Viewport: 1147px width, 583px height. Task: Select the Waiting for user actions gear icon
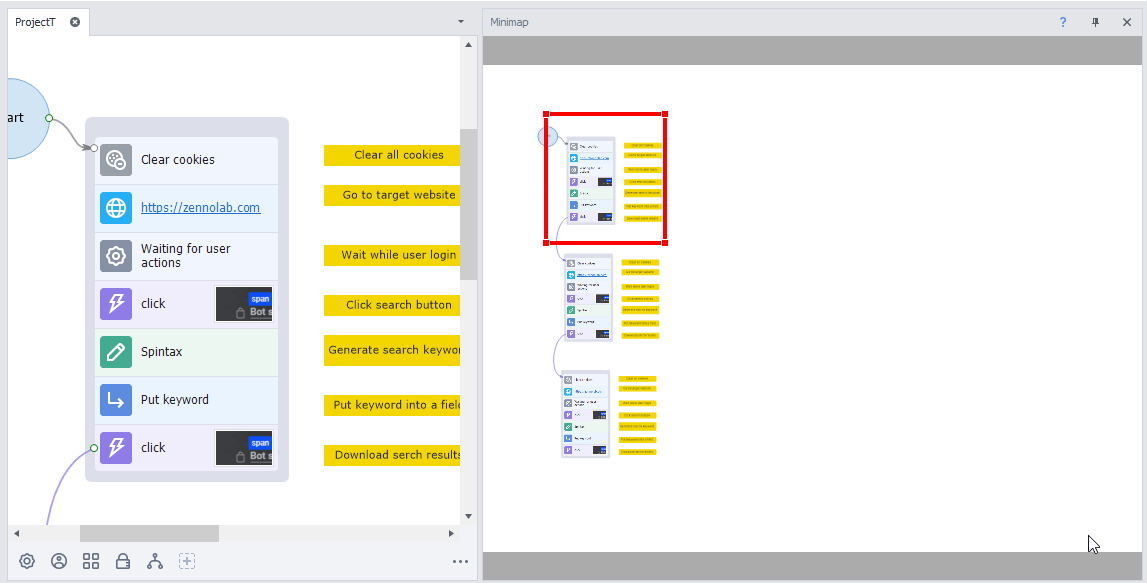coord(116,256)
